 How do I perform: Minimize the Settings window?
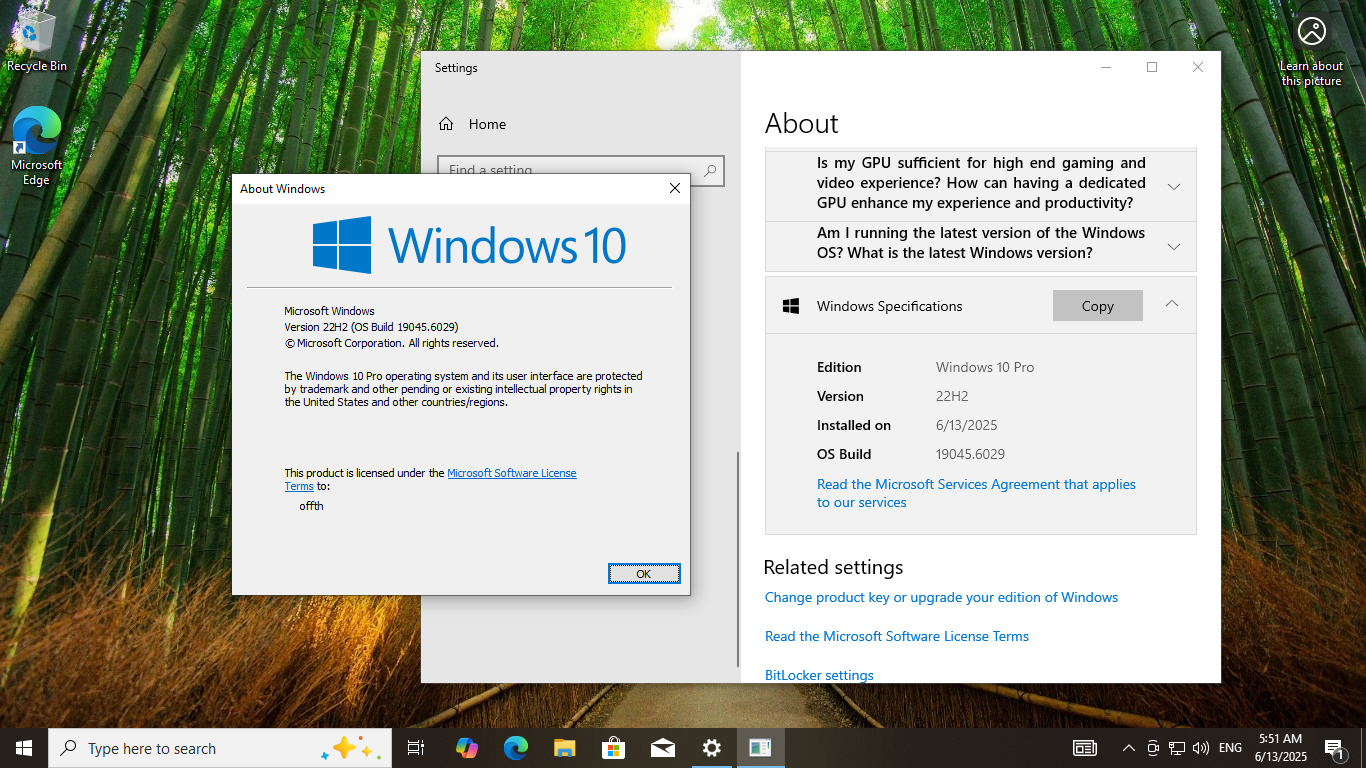pyautogui.click(x=1106, y=67)
